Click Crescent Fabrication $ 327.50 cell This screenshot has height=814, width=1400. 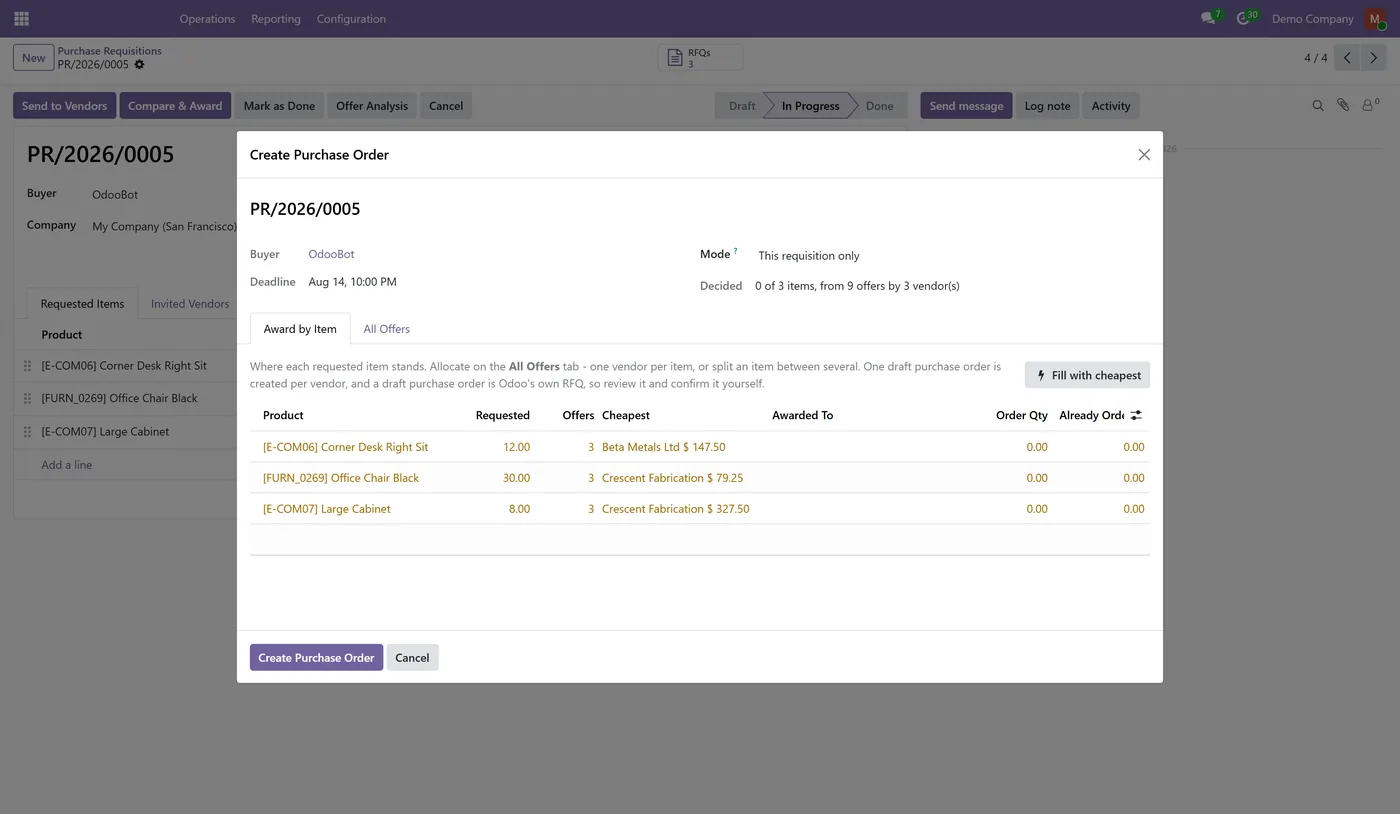(675, 509)
